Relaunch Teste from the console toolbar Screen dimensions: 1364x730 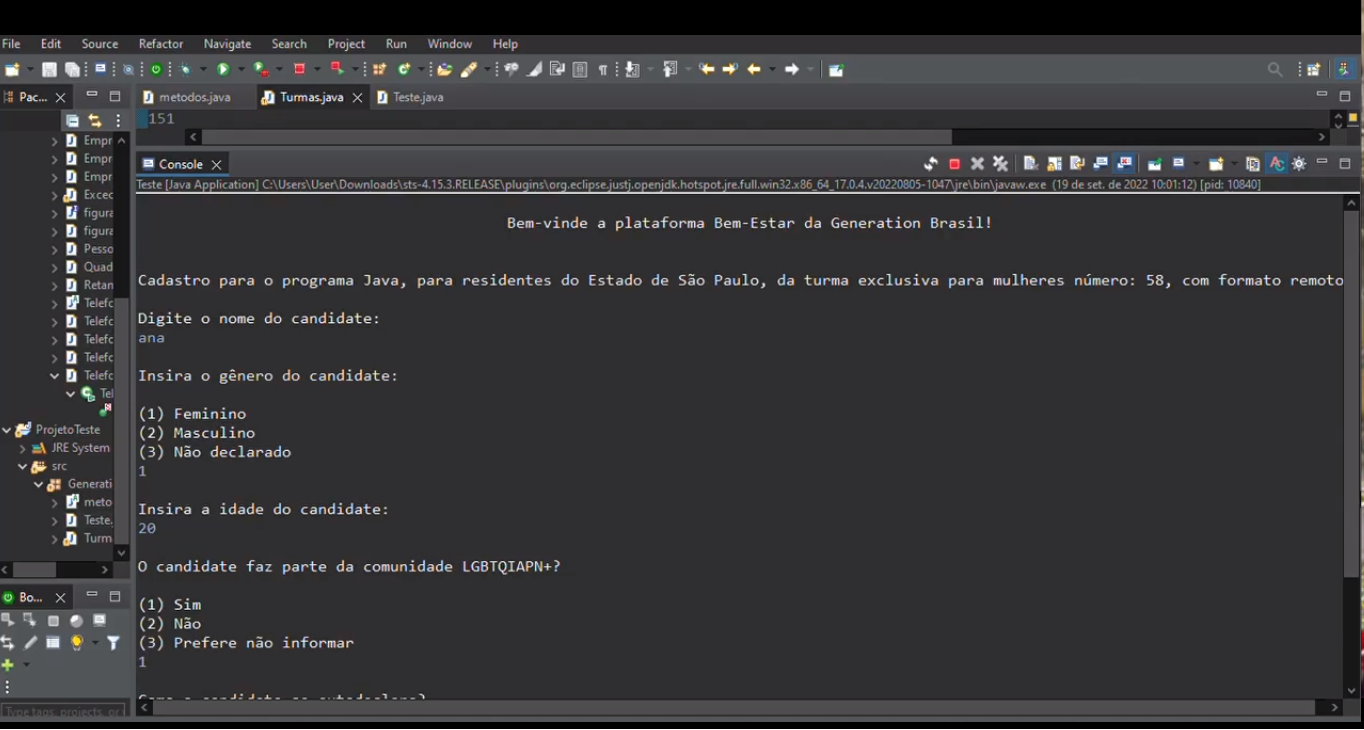[x=930, y=163]
